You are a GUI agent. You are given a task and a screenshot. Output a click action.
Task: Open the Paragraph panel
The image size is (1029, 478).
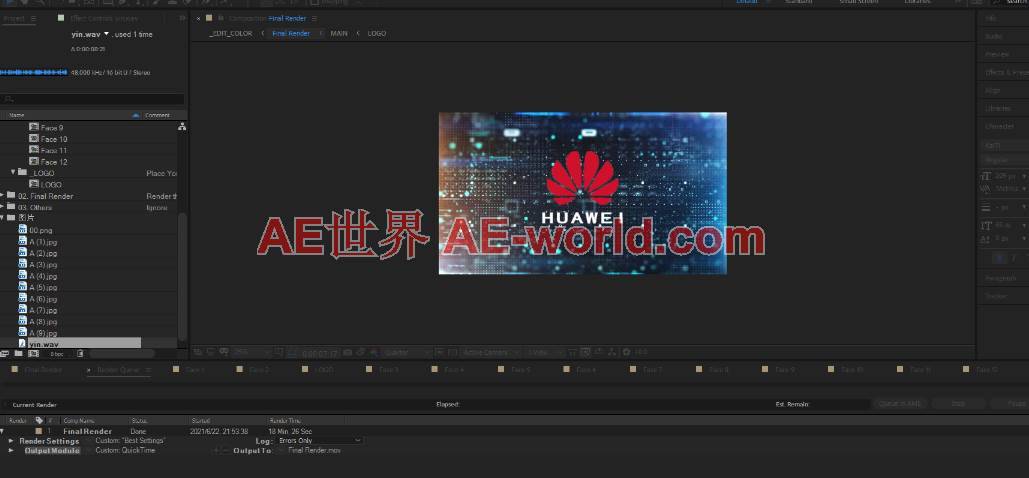click(1000, 278)
